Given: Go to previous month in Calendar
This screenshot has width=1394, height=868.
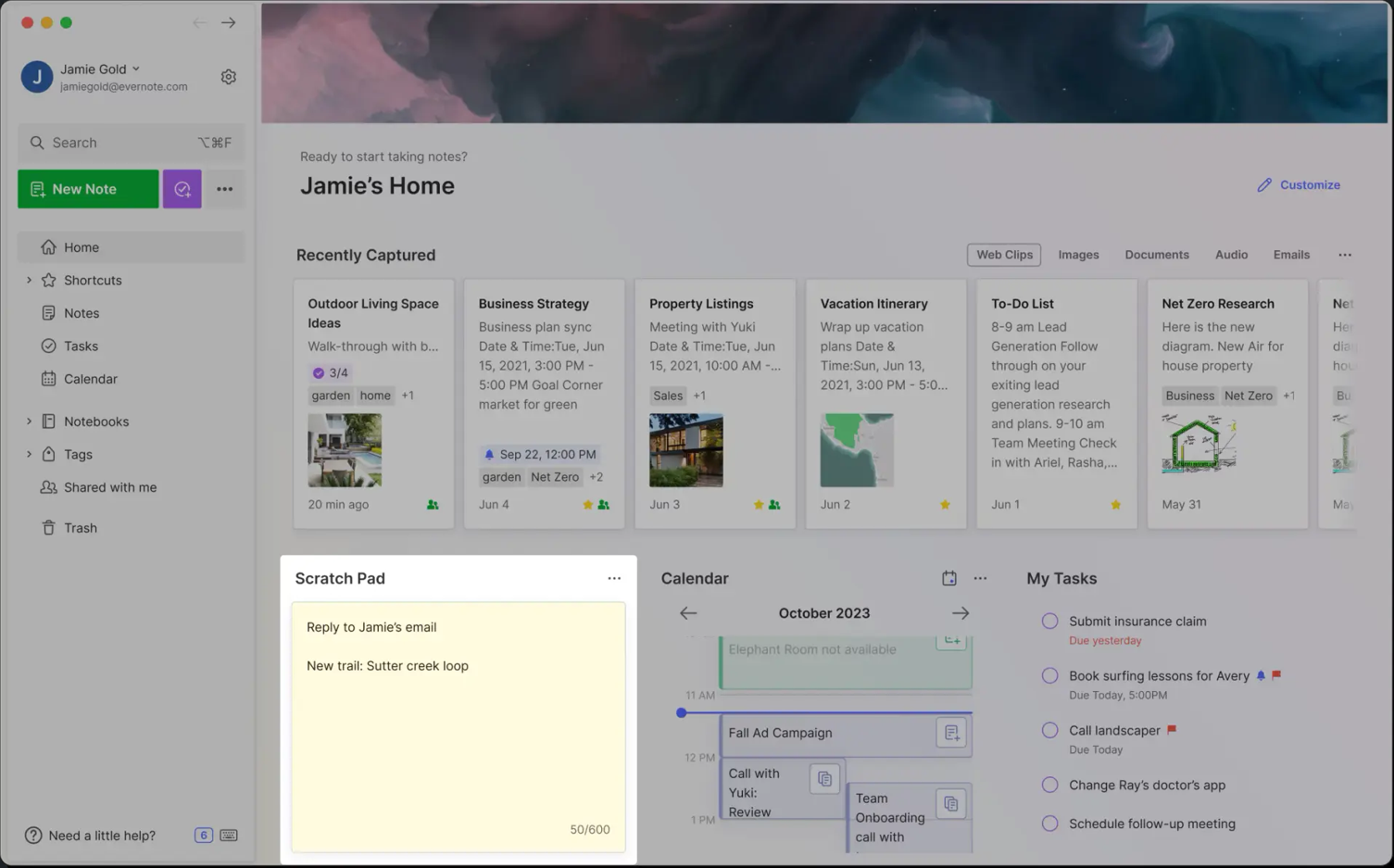Looking at the screenshot, I should tap(688, 613).
